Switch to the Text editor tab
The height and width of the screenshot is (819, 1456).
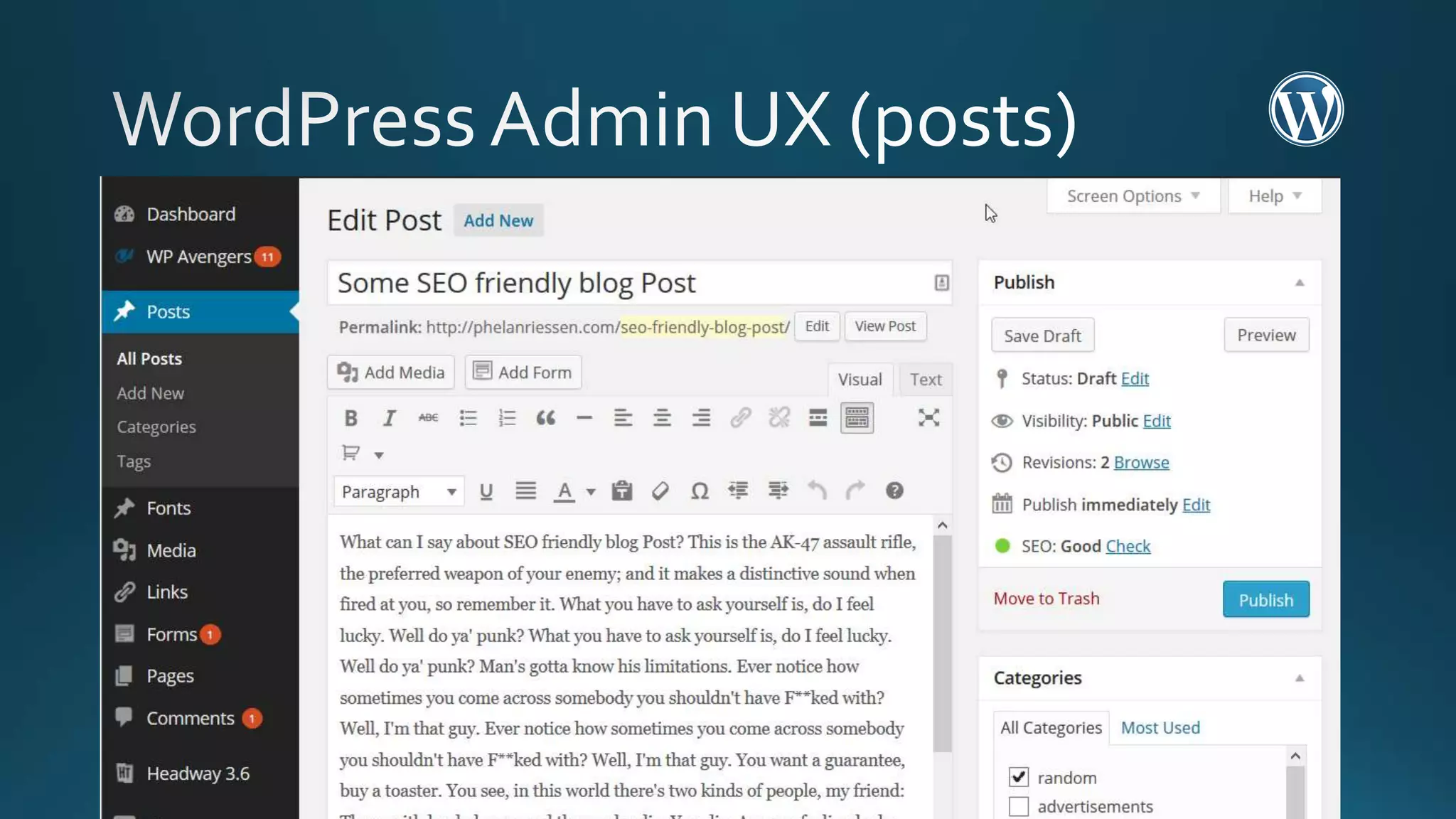(925, 380)
